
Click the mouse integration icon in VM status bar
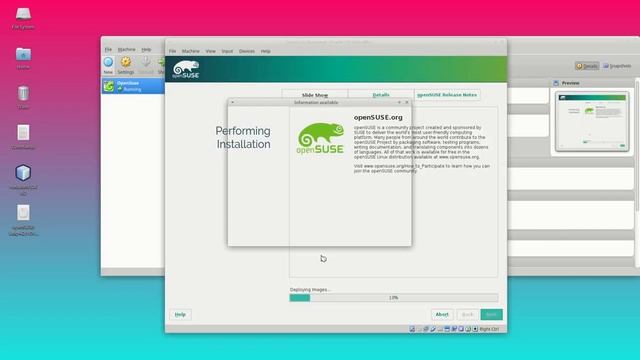pos(468,329)
